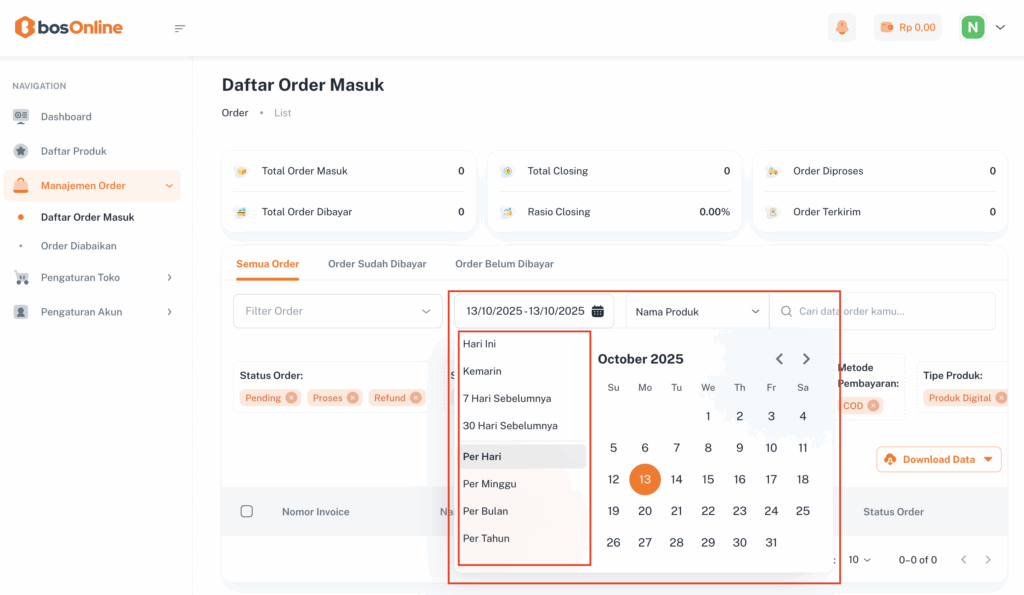Open the wallet balance Rp 0,00 icon
This screenshot has width=1024, height=595.
(x=886, y=28)
